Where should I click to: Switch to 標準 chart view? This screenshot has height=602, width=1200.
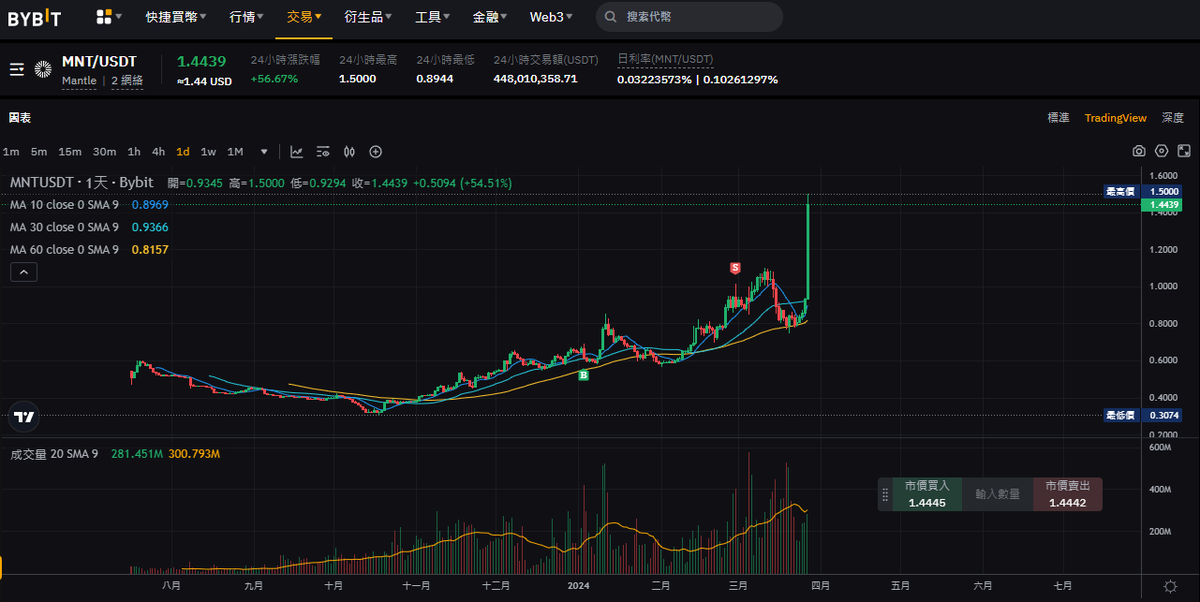click(1058, 117)
